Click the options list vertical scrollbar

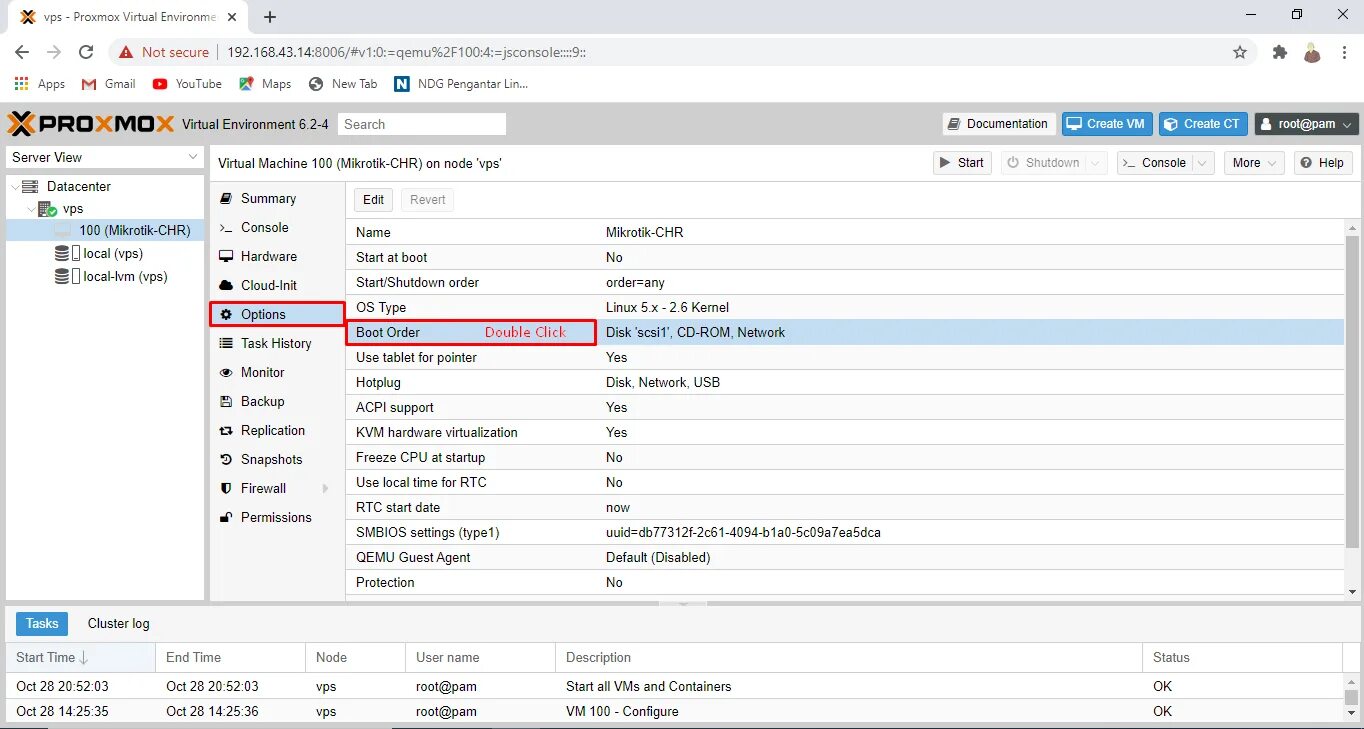pyautogui.click(x=1352, y=393)
